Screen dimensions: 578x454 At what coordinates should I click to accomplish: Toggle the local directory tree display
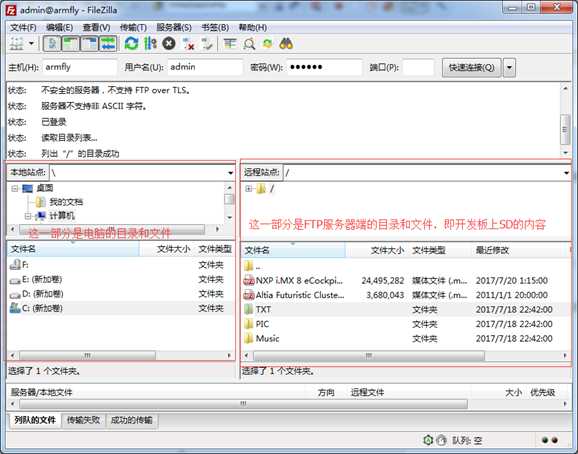71,44
